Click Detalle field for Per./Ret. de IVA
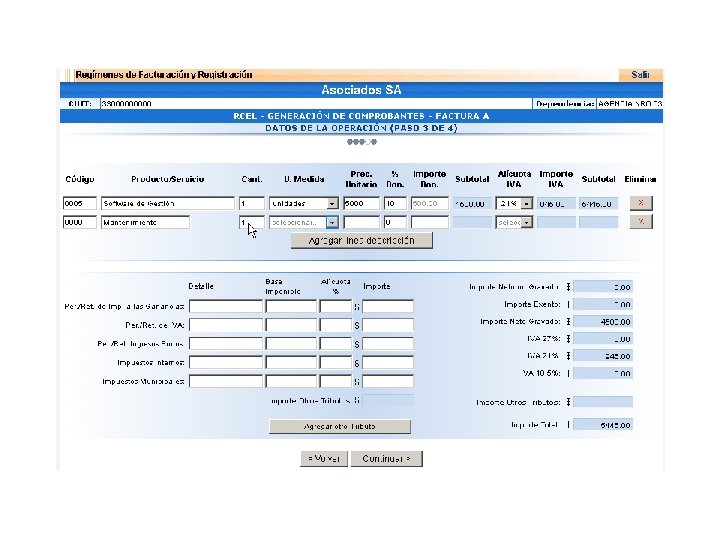 click(x=226, y=325)
